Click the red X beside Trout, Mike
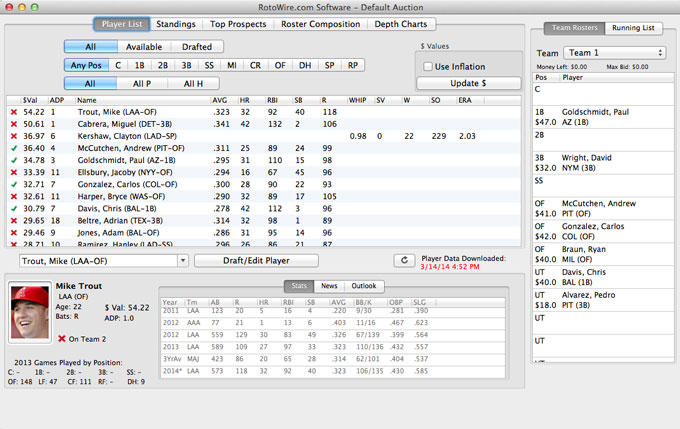The height and width of the screenshot is (429, 680). click(14, 112)
